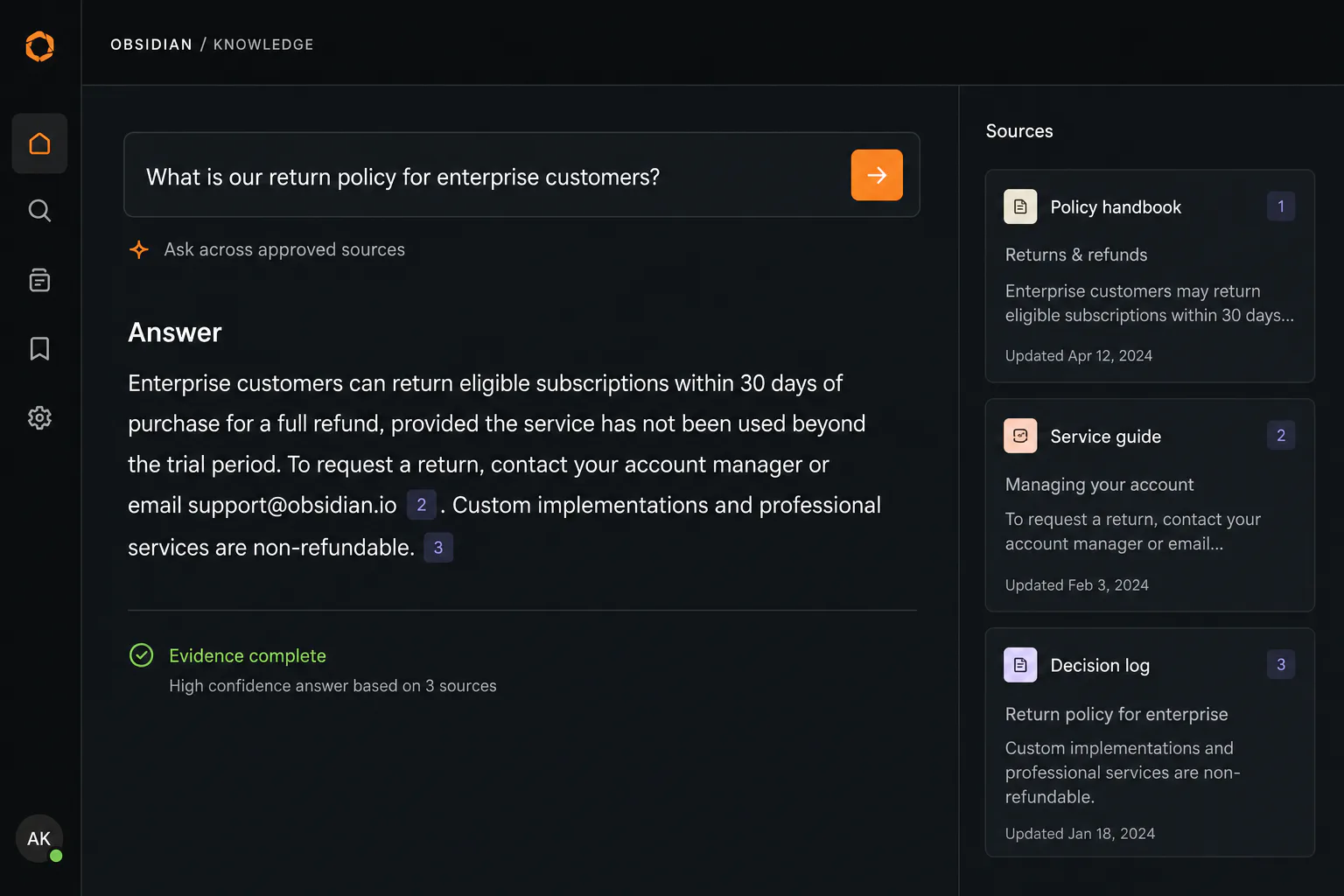Open the Search sidebar icon

tap(39, 211)
